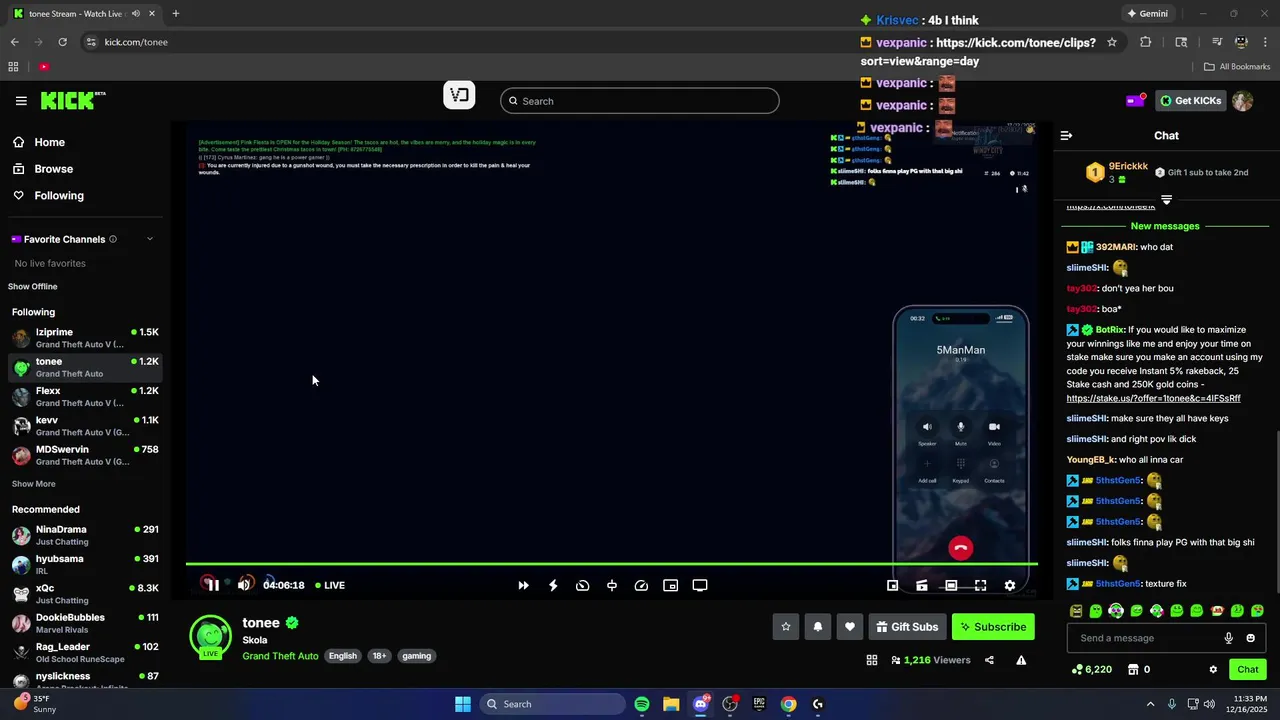Open chat settings gear icon
1280x720 pixels.
(x=1213, y=669)
